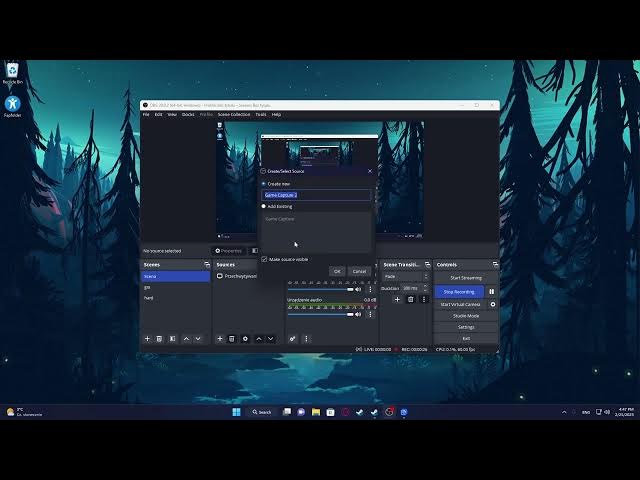Confirm the dialog with OK

click(337, 271)
